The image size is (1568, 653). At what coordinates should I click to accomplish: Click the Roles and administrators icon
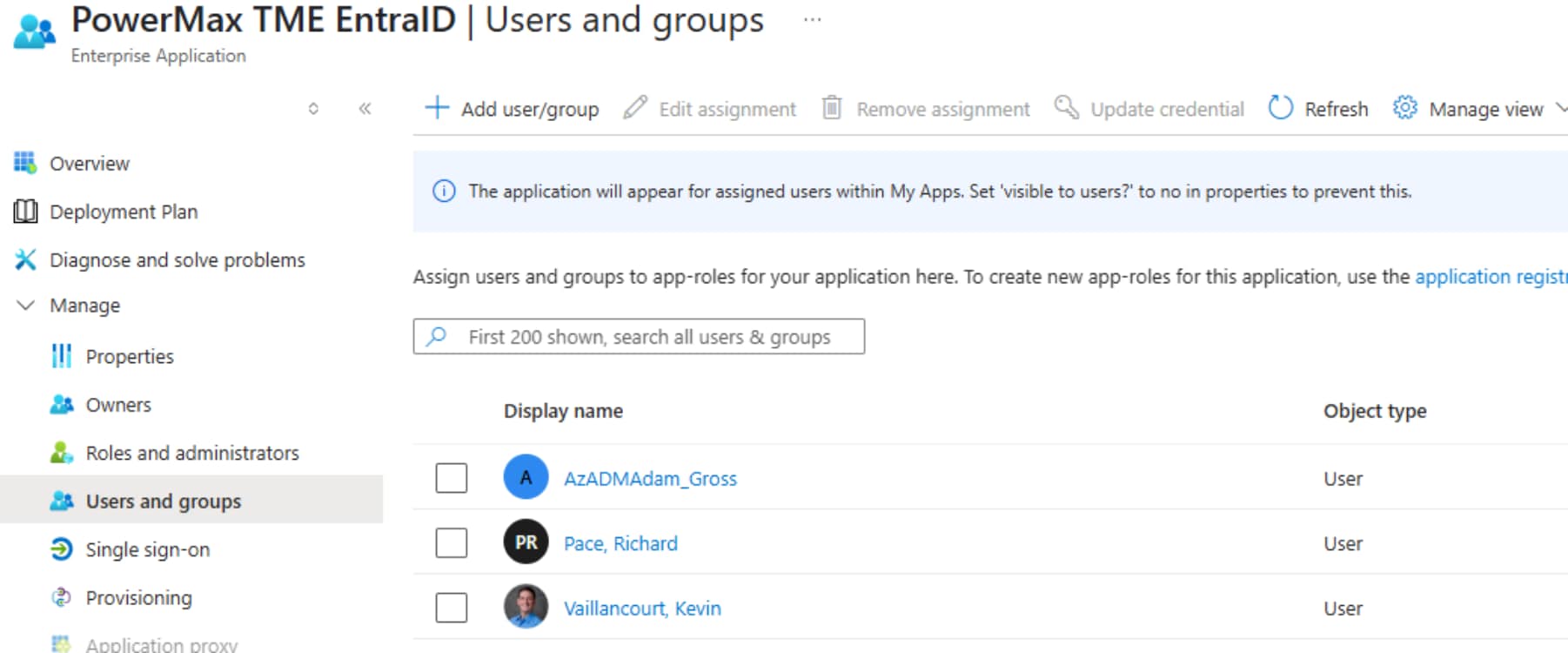pyautogui.click(x=62, y=453)
